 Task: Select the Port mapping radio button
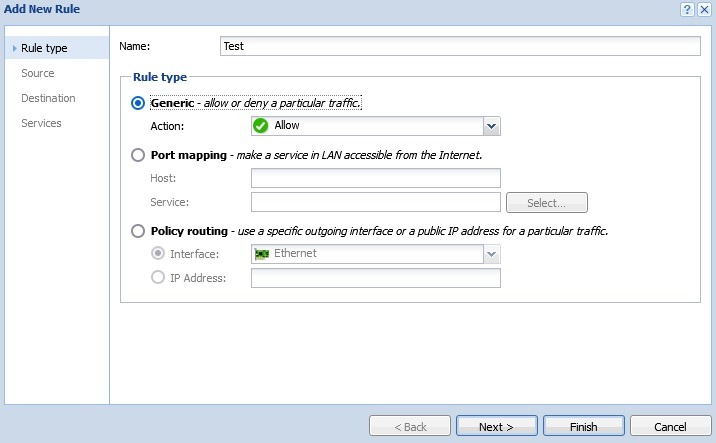[x=139, y=155]
